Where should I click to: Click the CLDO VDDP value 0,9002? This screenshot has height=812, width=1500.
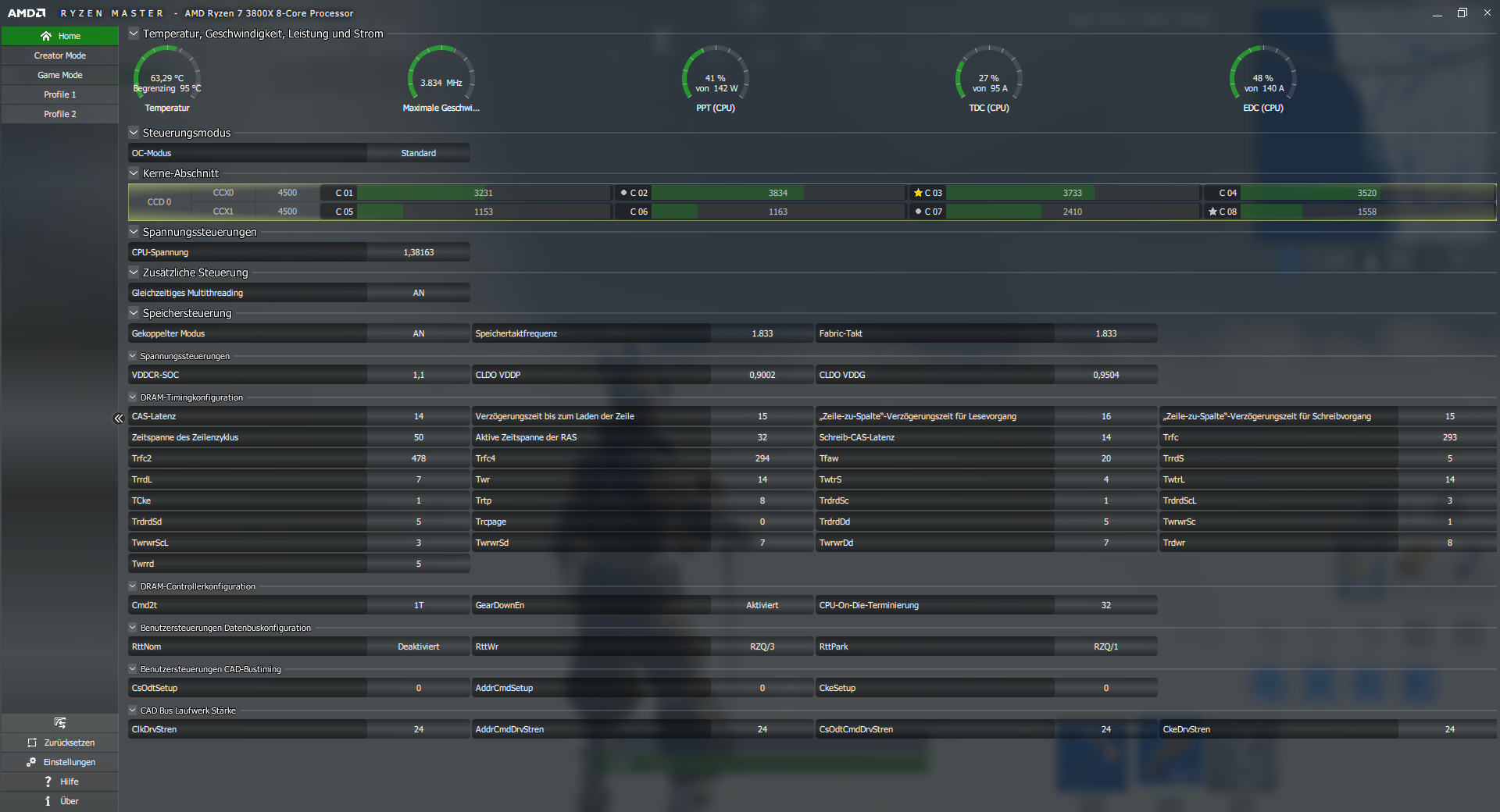762,375
